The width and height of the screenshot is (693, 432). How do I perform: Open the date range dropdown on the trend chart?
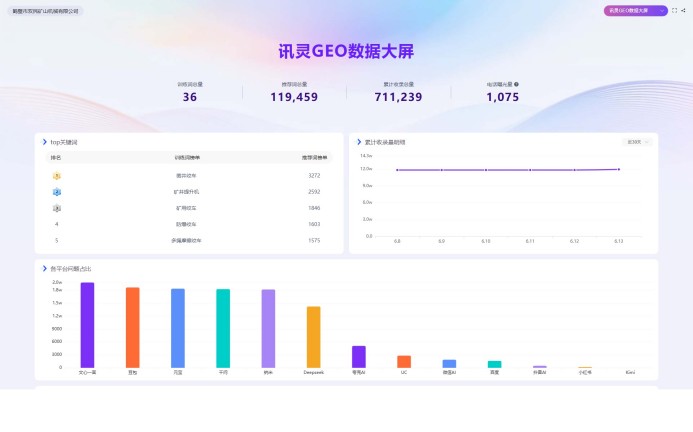pyautogui.click(x=637, y=142)
